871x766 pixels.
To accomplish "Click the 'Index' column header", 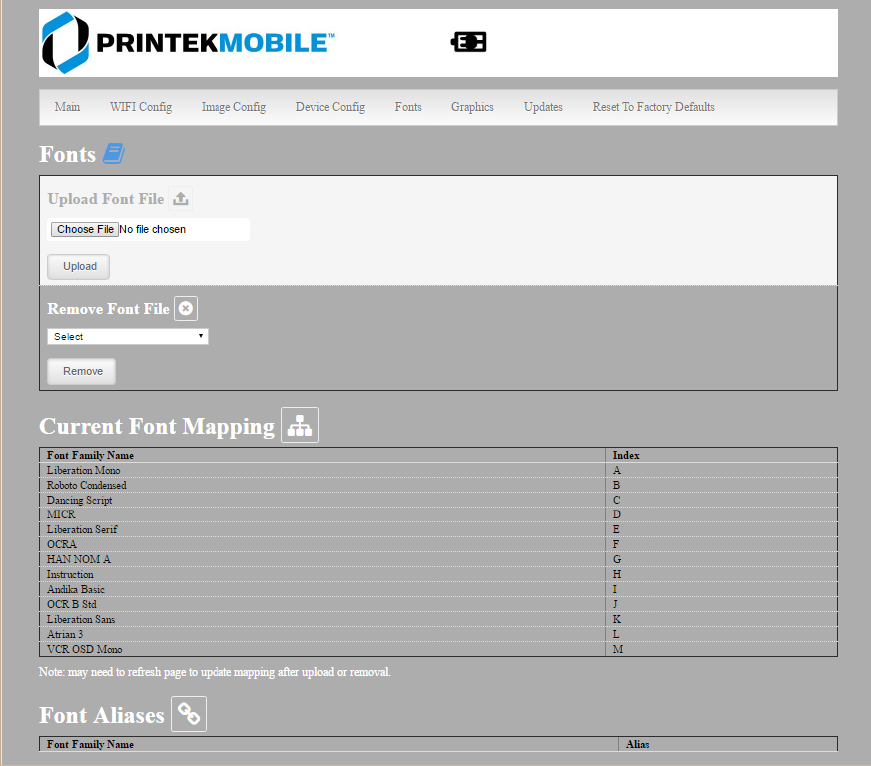I will point(626,455).
